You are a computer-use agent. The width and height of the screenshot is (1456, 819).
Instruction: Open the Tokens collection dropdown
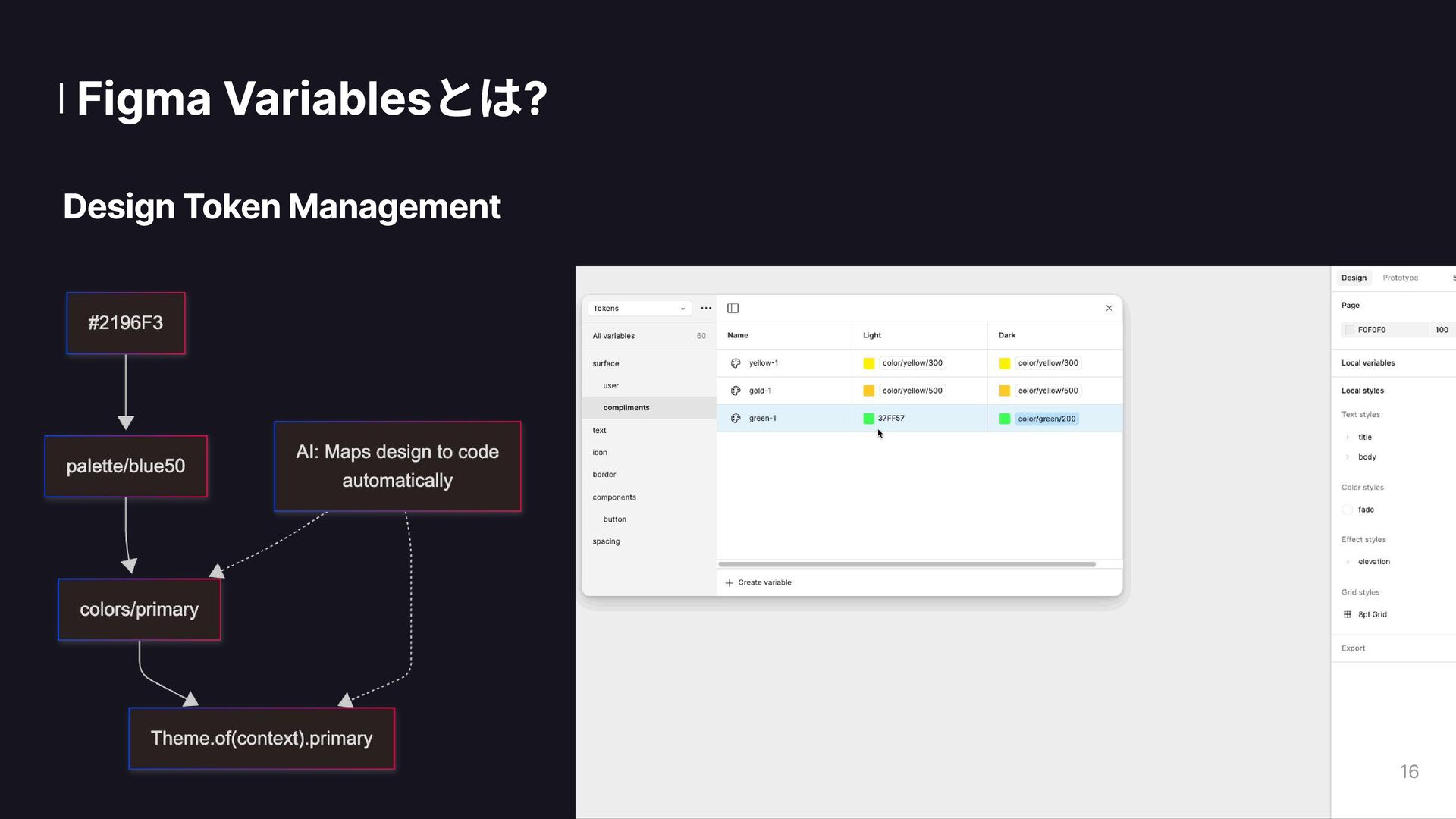pos(639,308)
